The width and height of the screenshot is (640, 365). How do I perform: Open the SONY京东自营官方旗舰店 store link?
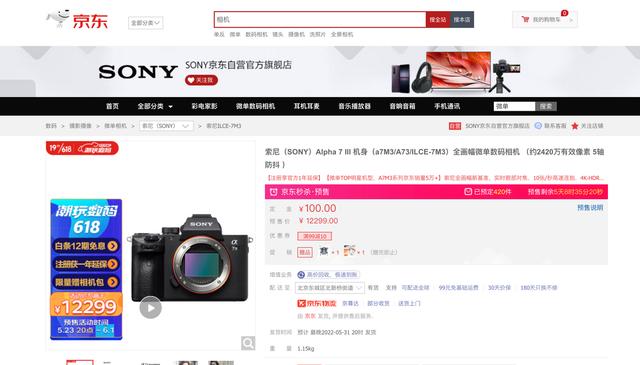point(497,126)
